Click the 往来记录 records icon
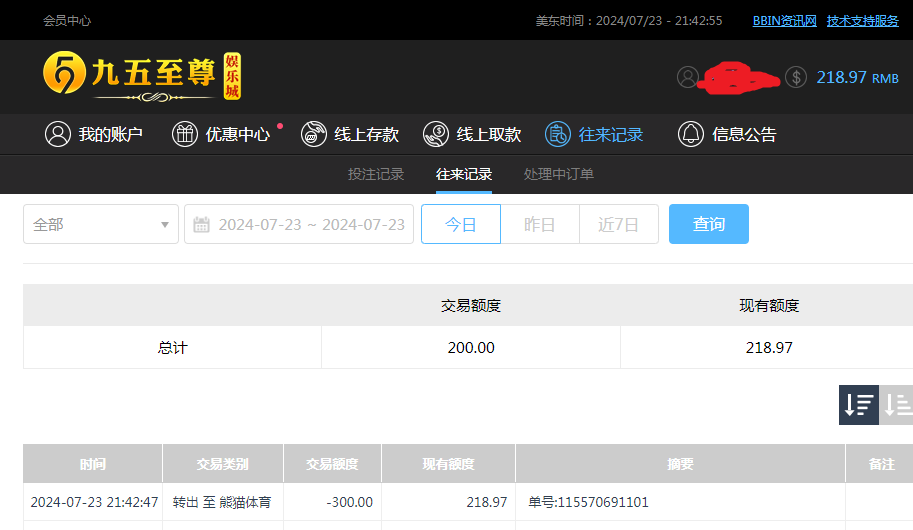This screenshot has height=530, width=913. pyautogui.click(x=558, y=134)
